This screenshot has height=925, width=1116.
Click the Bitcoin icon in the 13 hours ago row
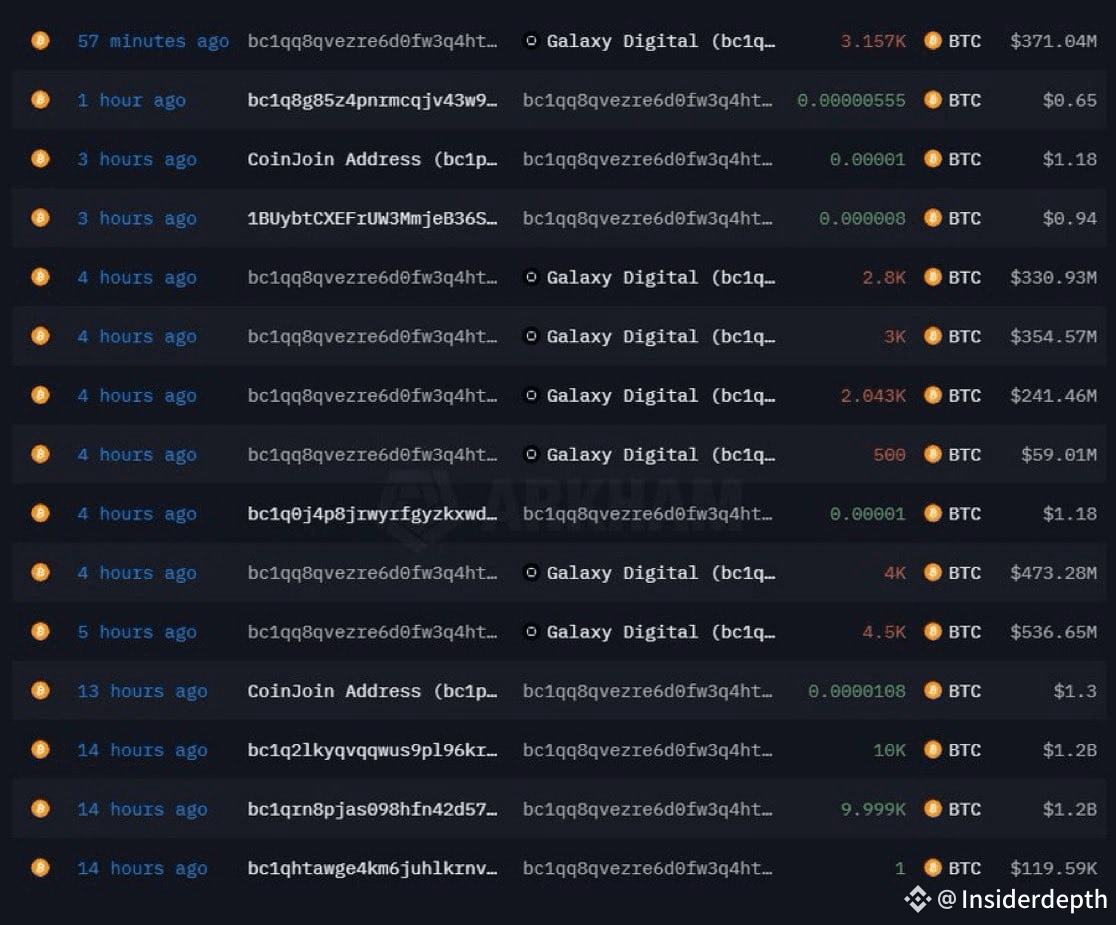coord(41,690)
